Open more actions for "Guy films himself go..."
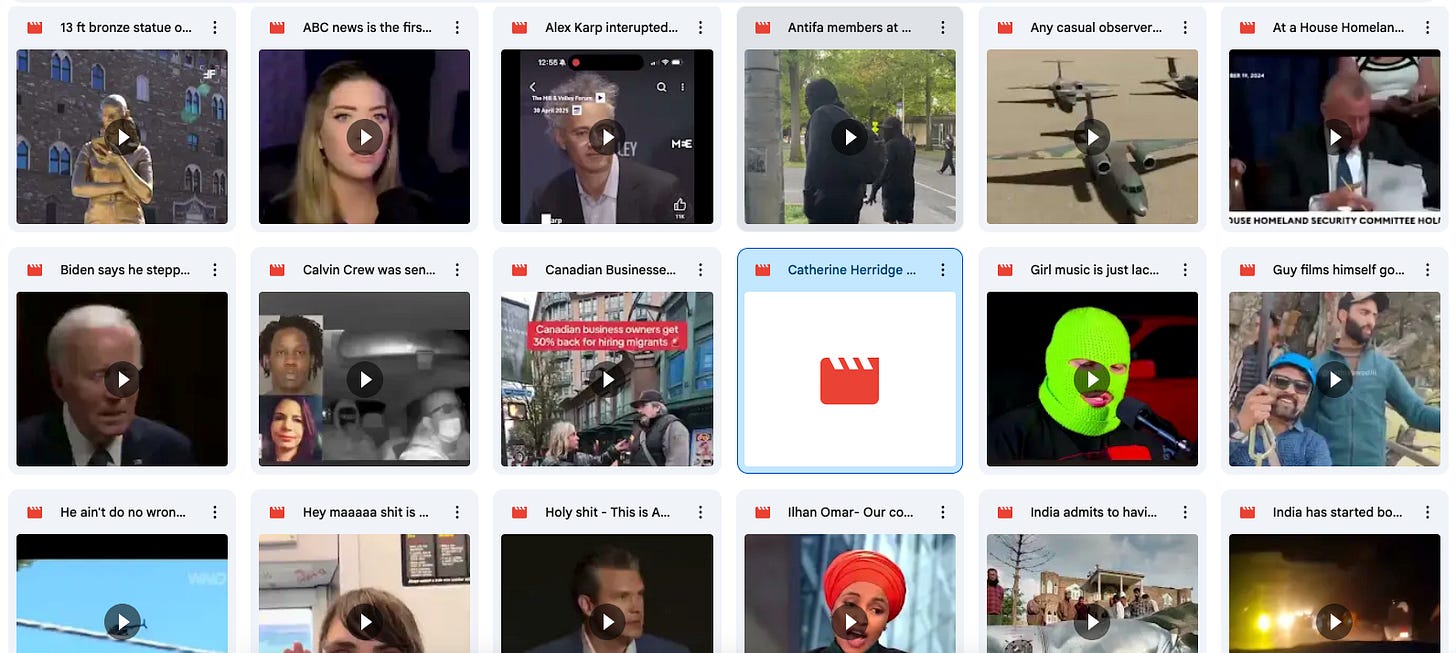1456x653 pixels. tap(1427, 270)
